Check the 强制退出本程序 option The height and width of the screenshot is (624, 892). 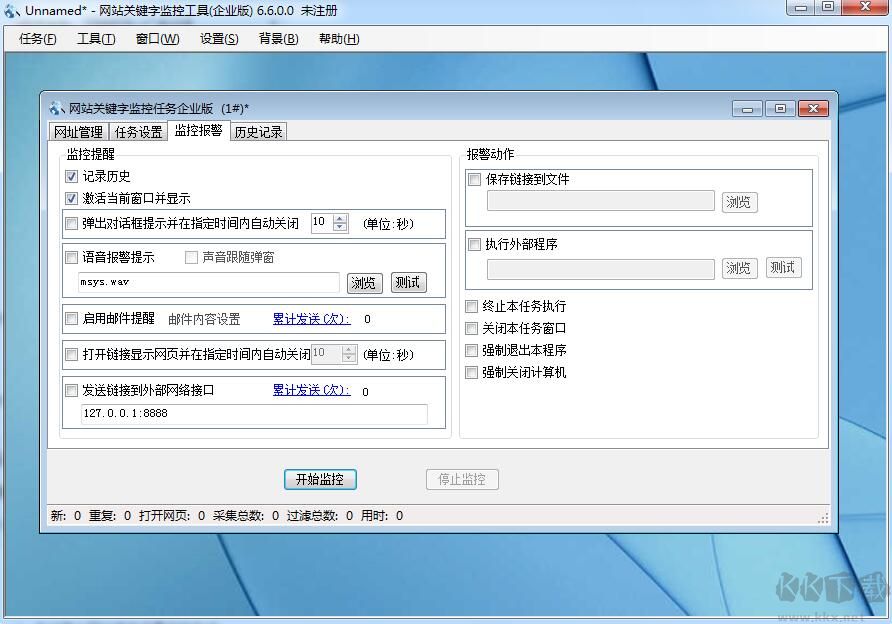coord(471,350)
